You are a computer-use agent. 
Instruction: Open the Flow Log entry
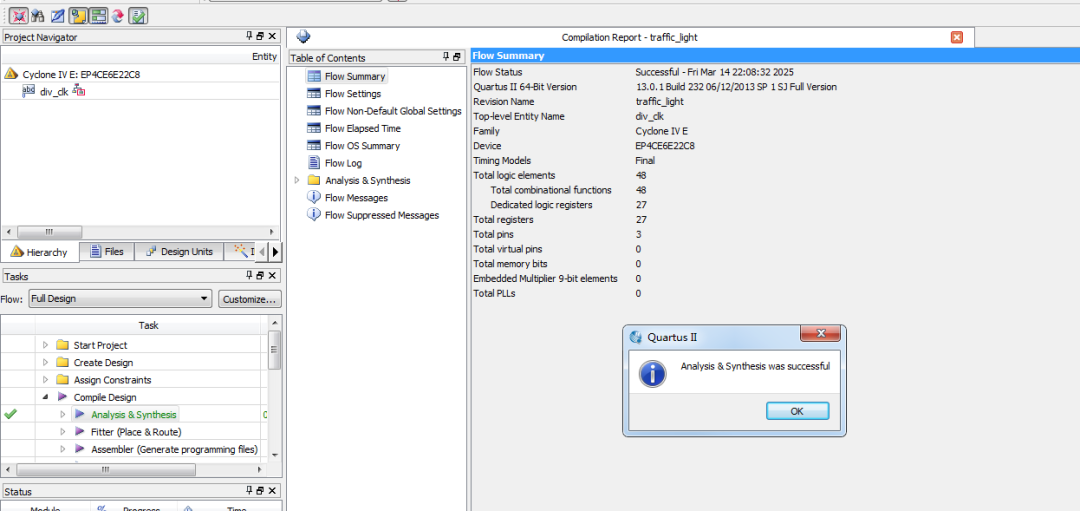click(342, 163)
